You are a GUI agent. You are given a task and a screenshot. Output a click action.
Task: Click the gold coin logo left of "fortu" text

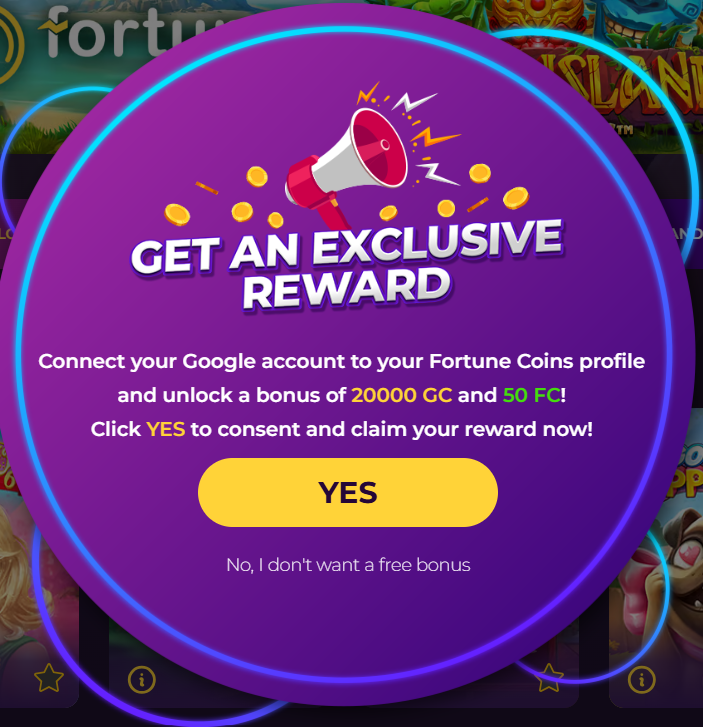click(x=10, y=43)
